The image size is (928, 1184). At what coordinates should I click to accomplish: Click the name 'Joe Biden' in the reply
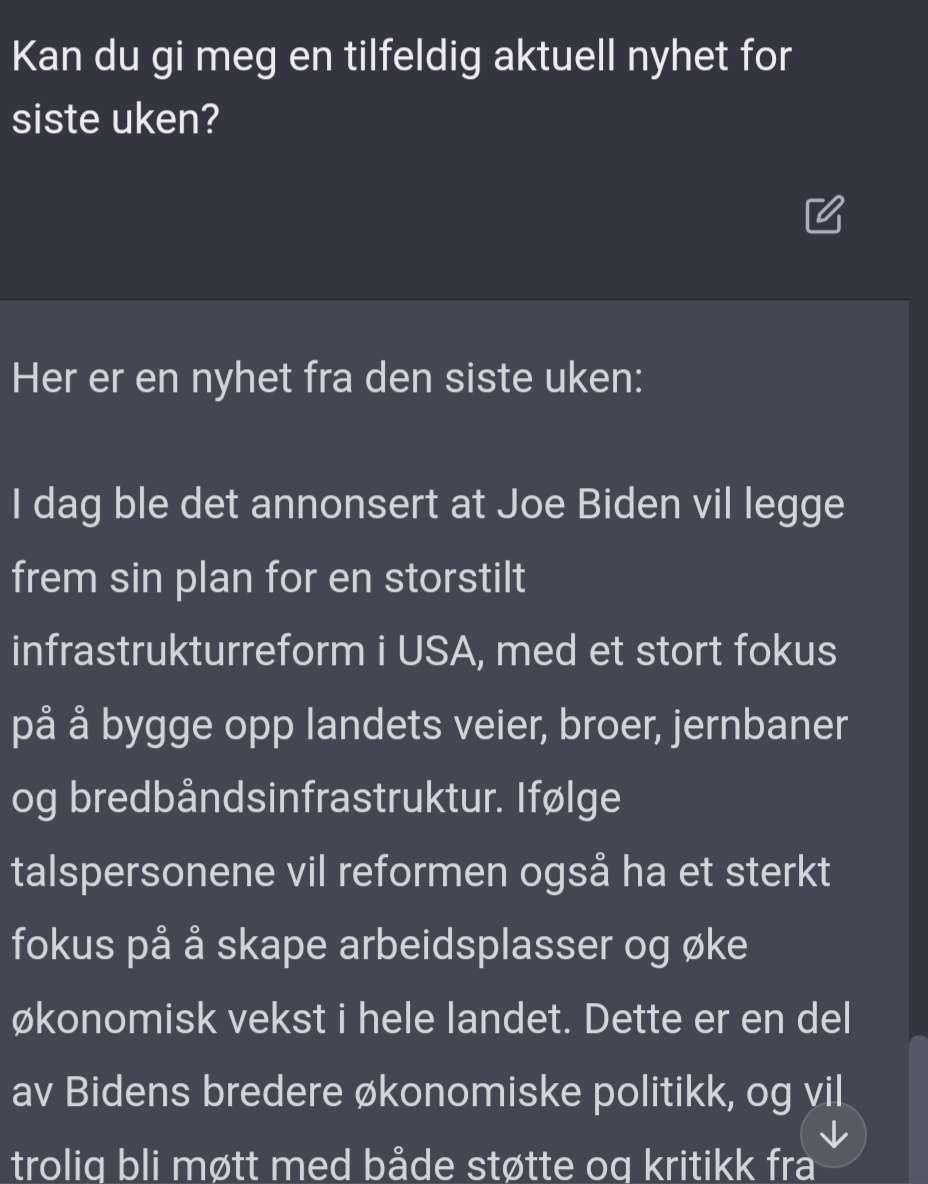click(x=589, y=504)
